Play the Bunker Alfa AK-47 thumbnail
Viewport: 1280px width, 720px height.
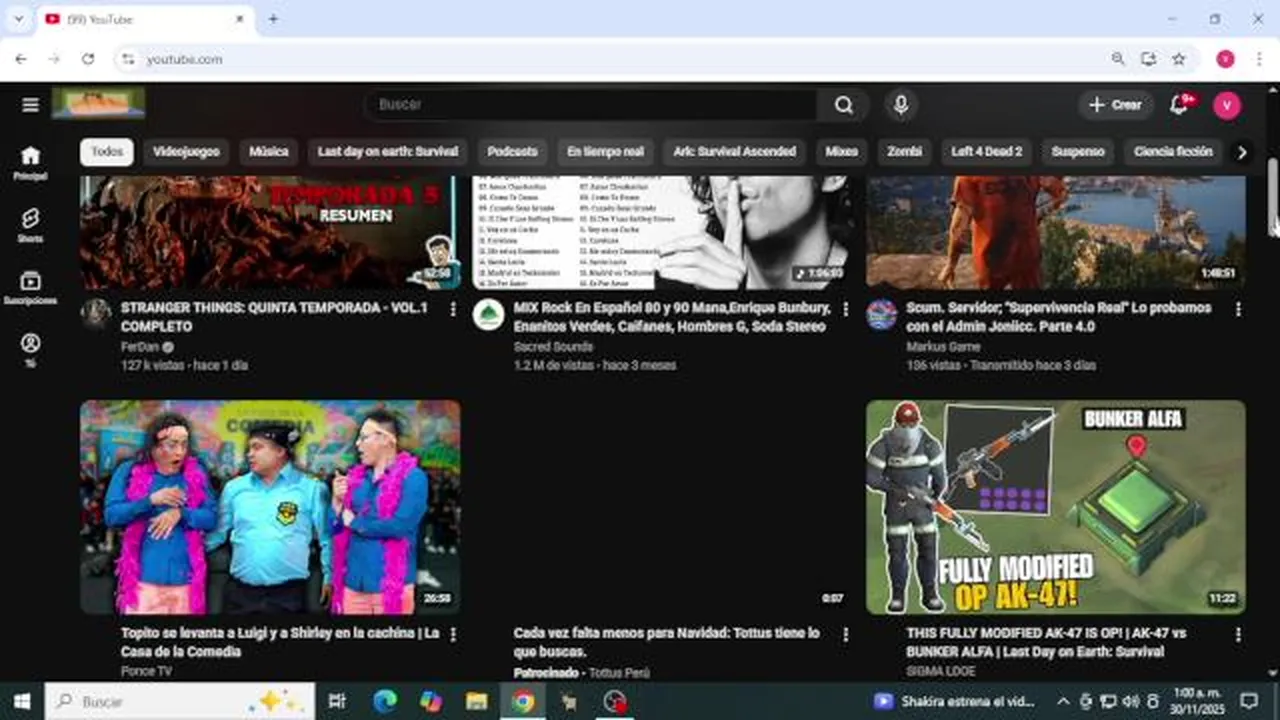point(1056,507)
